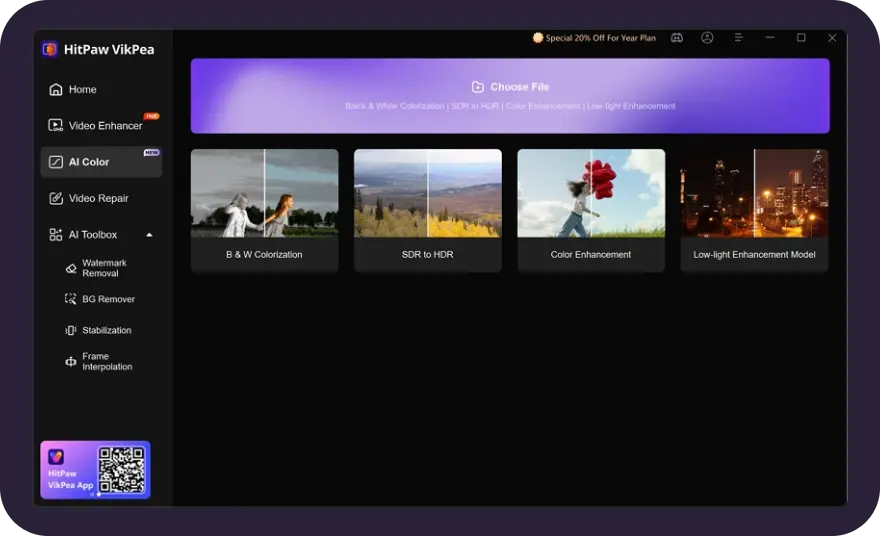Click the Video Repair pencil icon
Image resolution: width=880 pixels, height=536 pixels.
(56, 198)
